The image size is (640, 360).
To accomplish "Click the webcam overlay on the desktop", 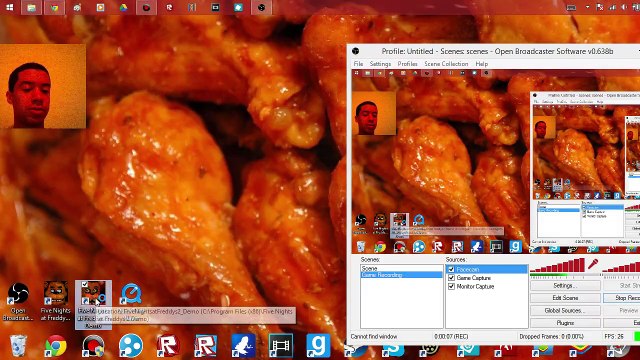I will pyautogui.click(x=43, y=86).
